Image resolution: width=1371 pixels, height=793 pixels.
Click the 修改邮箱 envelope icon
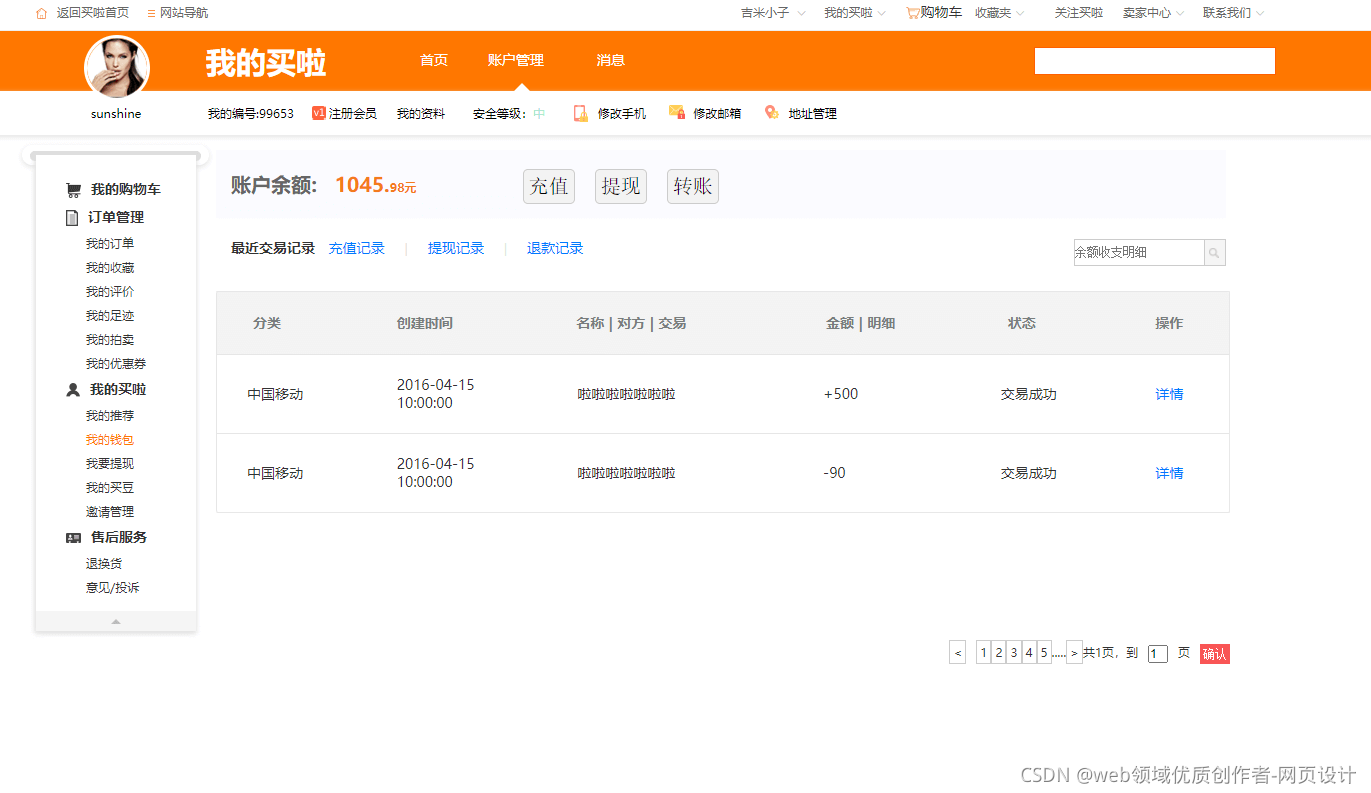click(677, 113)
